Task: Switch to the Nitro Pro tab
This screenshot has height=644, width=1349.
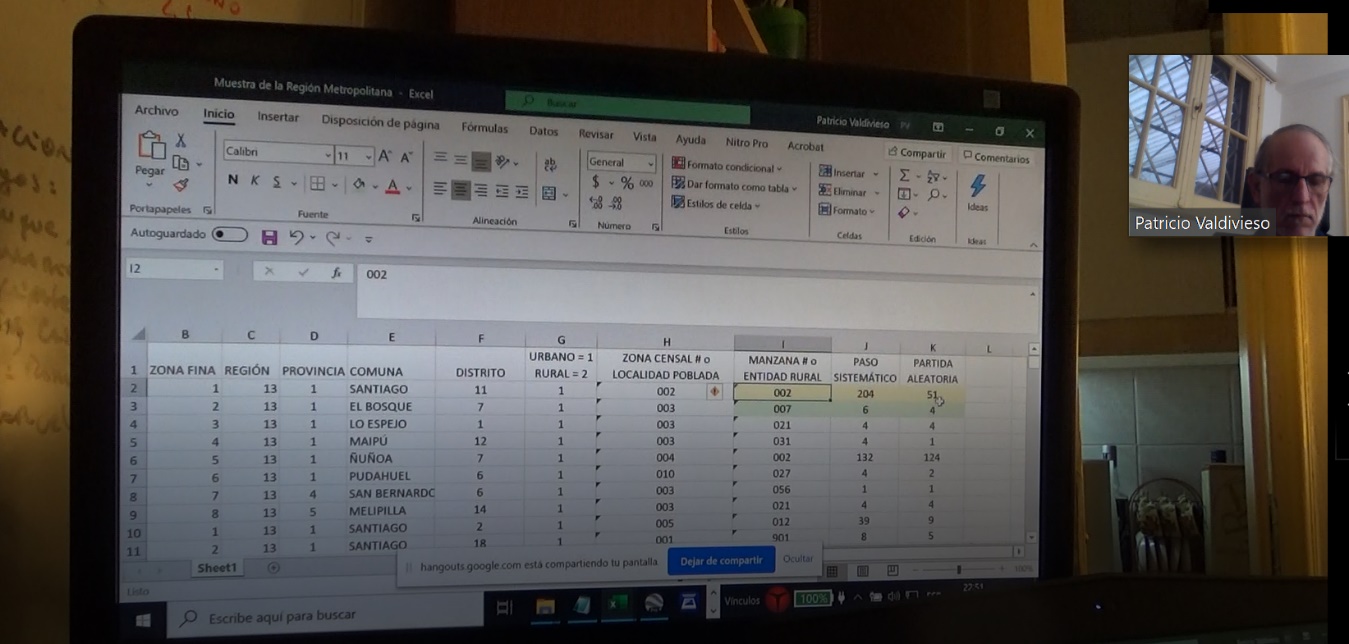Action: (747, 143)
